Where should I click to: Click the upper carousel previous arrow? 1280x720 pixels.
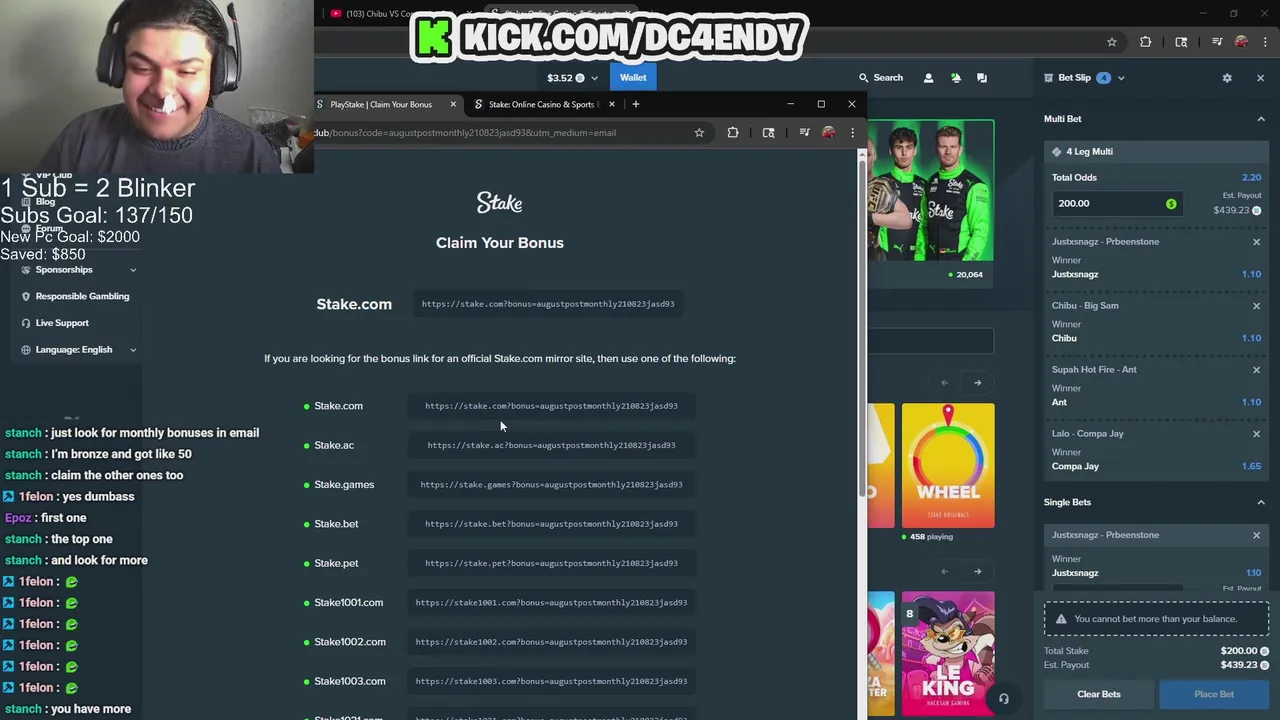(x=944, y=383)
